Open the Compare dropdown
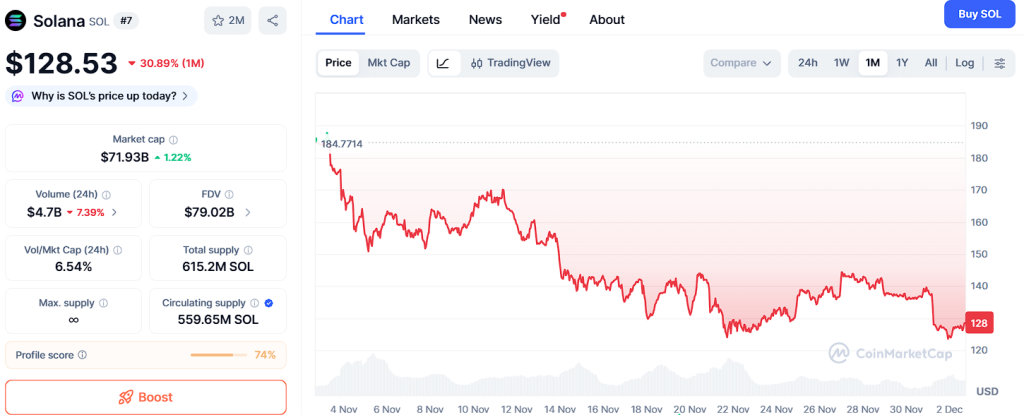 [741, 63]
